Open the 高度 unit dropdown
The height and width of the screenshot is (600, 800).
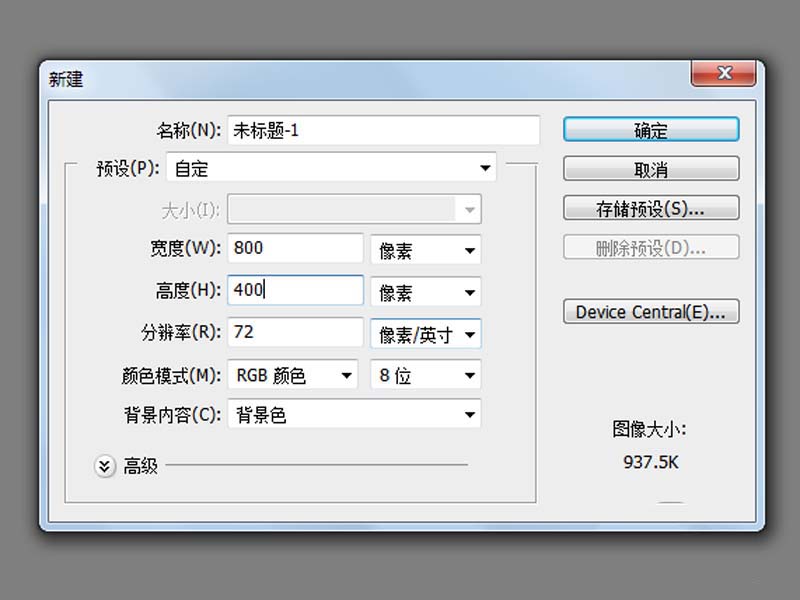(x=426, y=291)
